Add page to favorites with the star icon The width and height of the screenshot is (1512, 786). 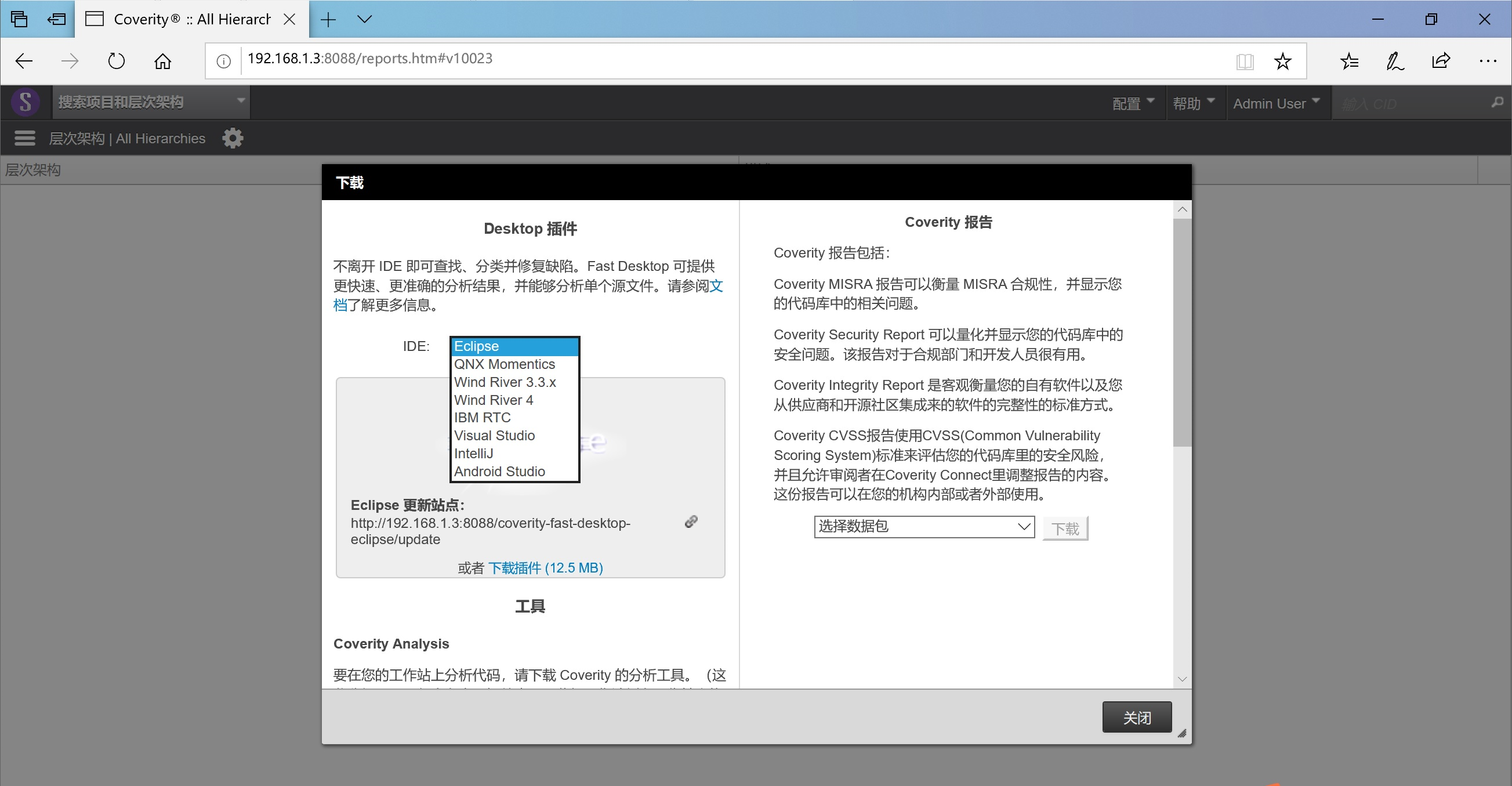click(x=1283, y=60)
